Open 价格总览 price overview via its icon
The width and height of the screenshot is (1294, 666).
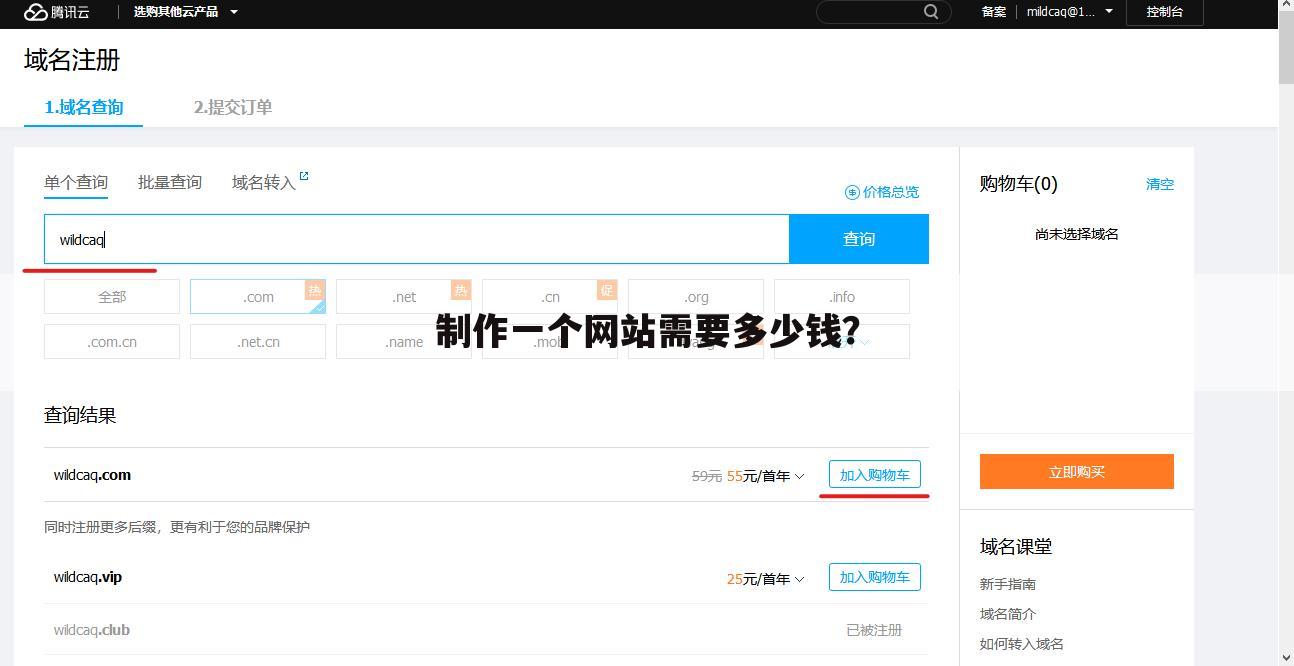pos(851,192)
